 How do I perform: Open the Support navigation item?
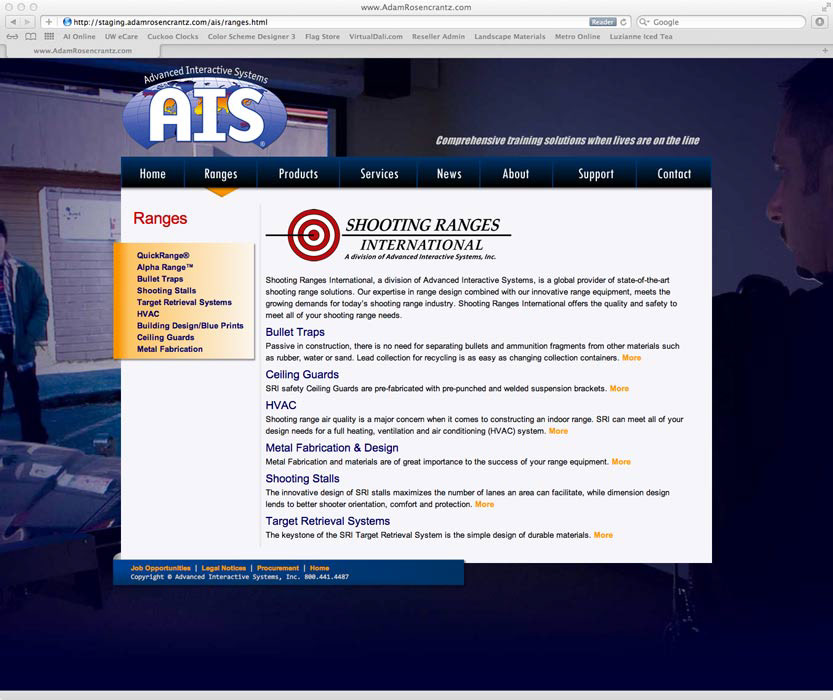tap(595, 174)
